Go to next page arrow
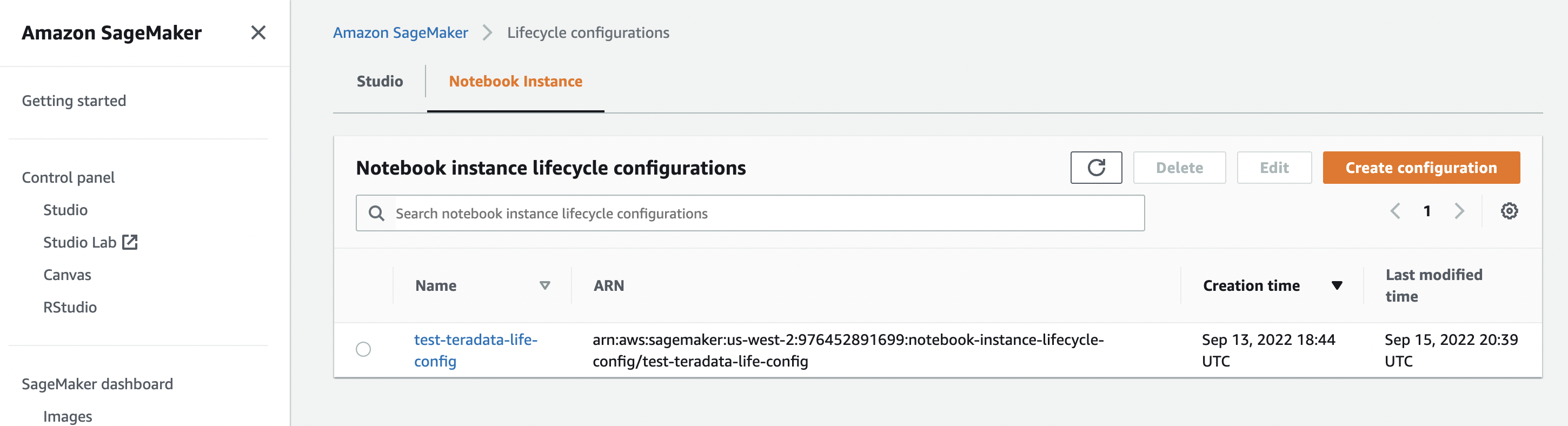1568x426 pixels. [1459, 211]
